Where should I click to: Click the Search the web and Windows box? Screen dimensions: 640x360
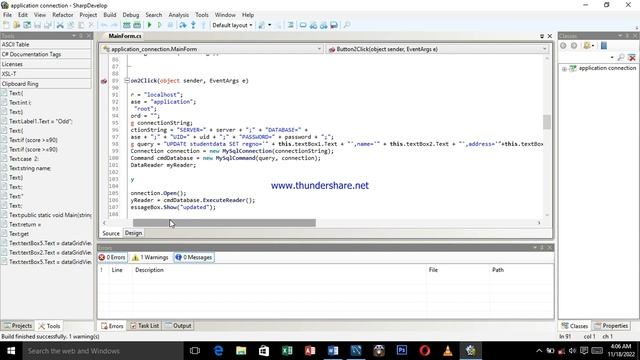(102, 351)
